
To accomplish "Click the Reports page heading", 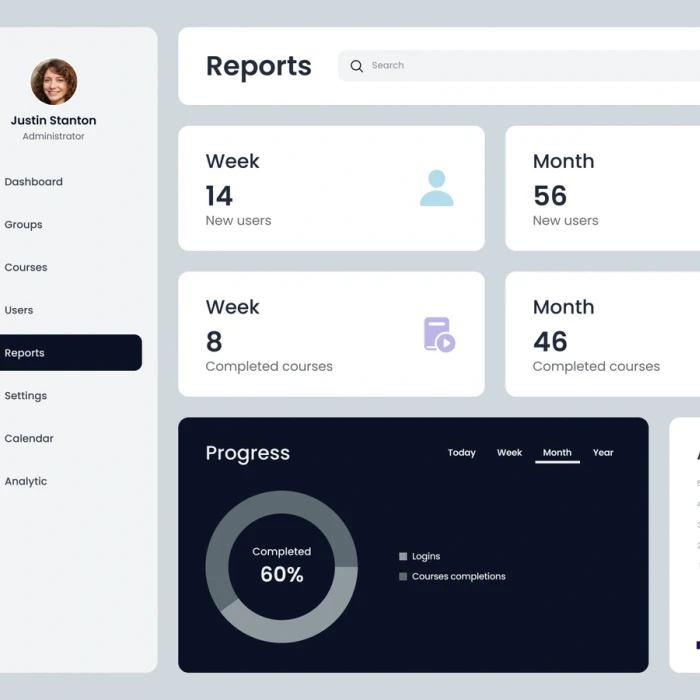I will coord(258,67).
